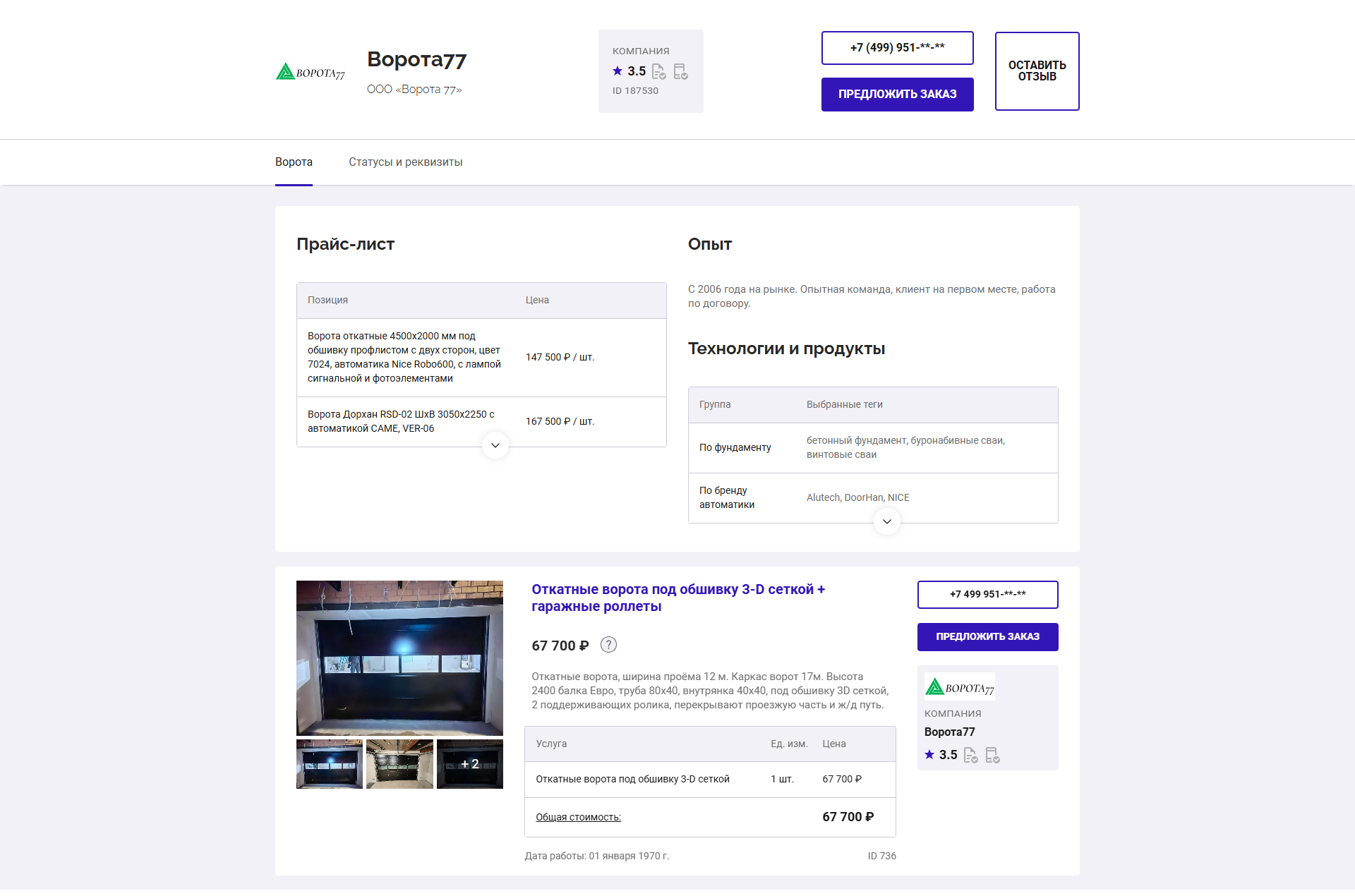Expand the technologies and products table
This screenshot has width=1355, height=896.
pyautogui.click(x=887, y=521)
